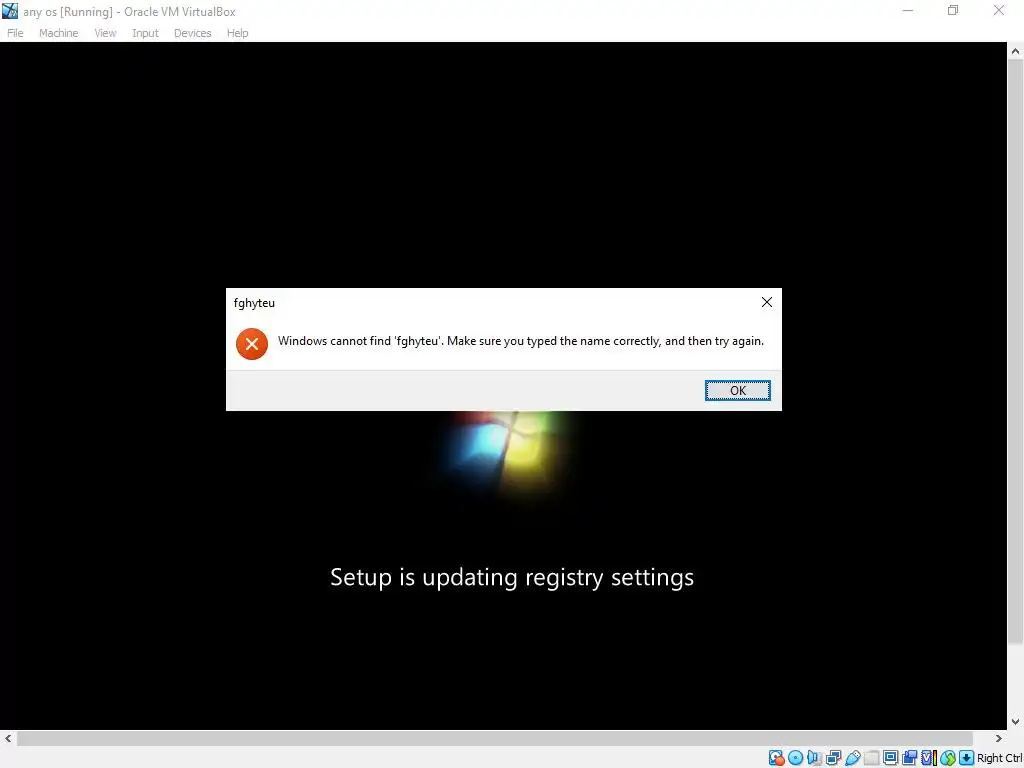Click the VirtualBox title bar app icon
This screenshot has width=1024, height=768.
click(x=10, y=11)
